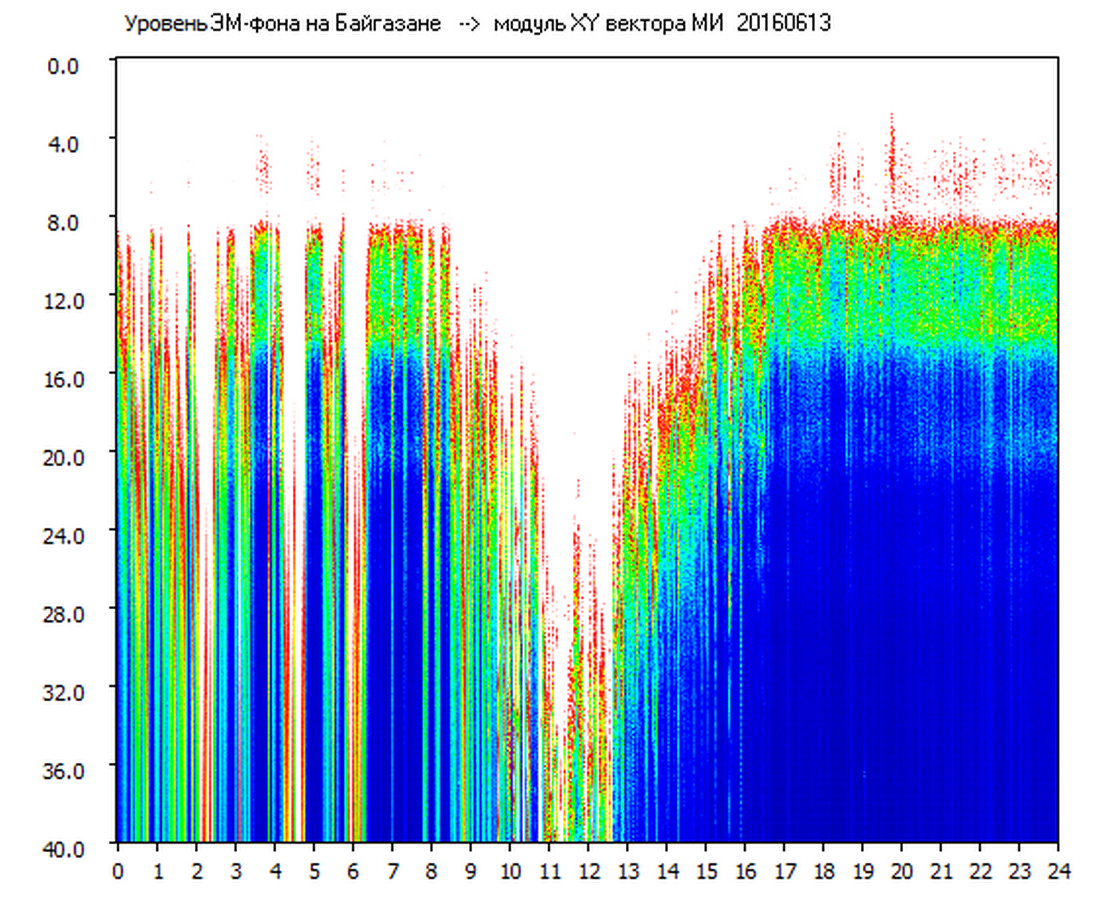
Task: Click the x-axis hour label 18
Action: 823,870
